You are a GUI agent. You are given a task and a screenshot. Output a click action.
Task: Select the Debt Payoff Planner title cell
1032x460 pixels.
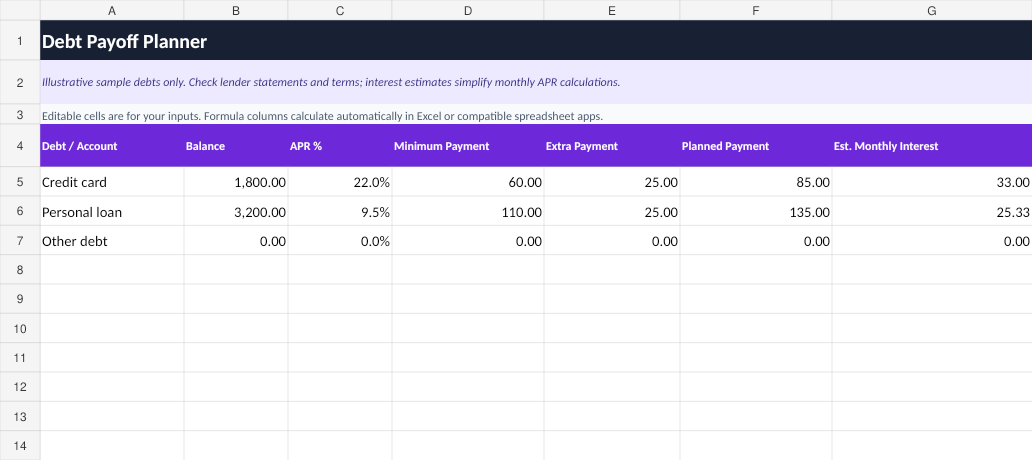[x=536, y=41]
